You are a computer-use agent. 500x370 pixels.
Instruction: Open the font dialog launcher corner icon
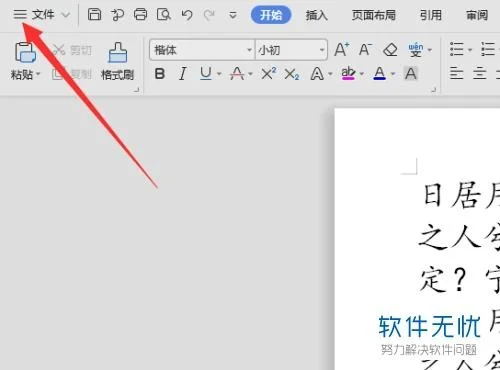tap(434, 89)
